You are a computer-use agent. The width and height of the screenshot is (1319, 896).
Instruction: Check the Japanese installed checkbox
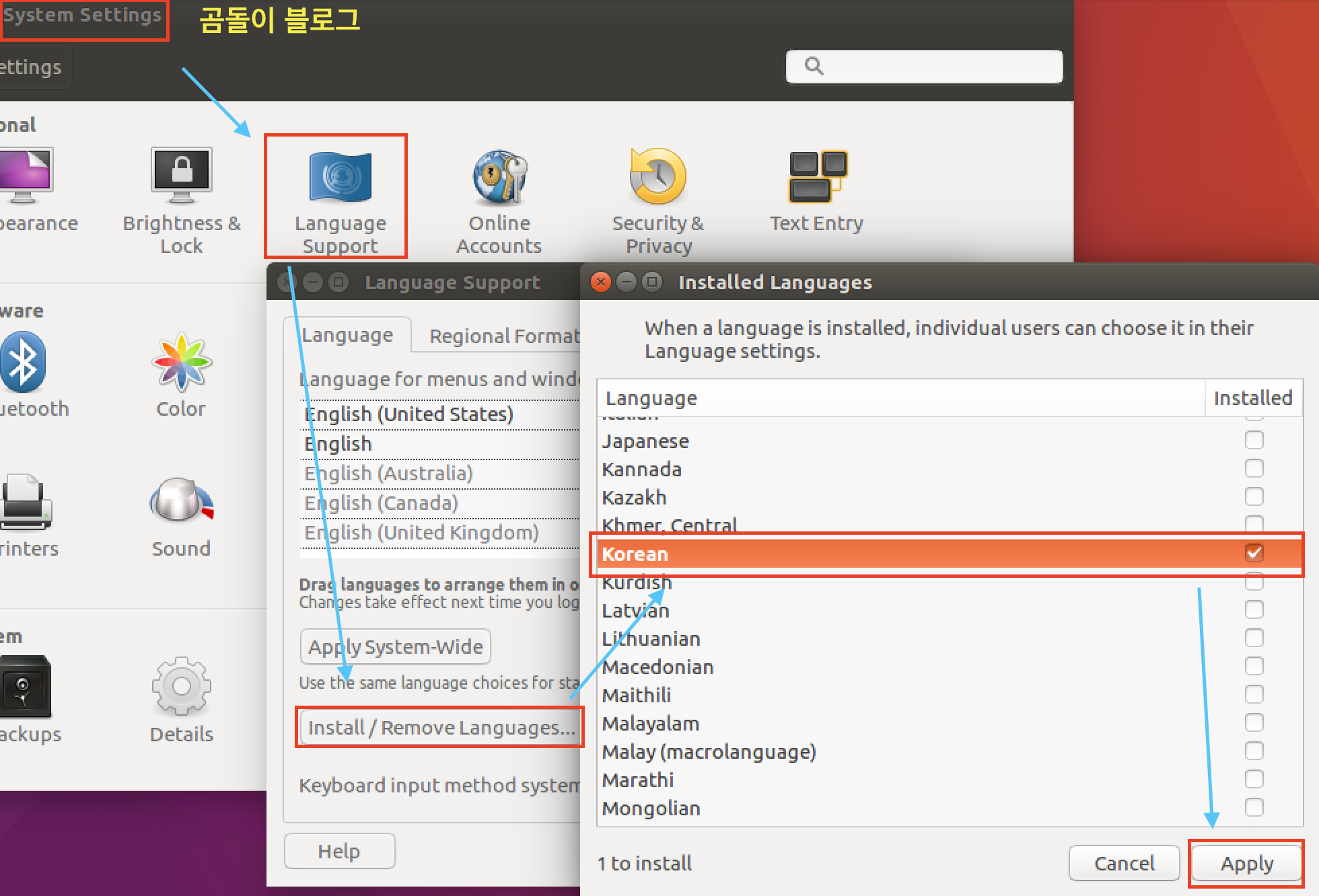pyautogui.click(x=1254, y=441)
